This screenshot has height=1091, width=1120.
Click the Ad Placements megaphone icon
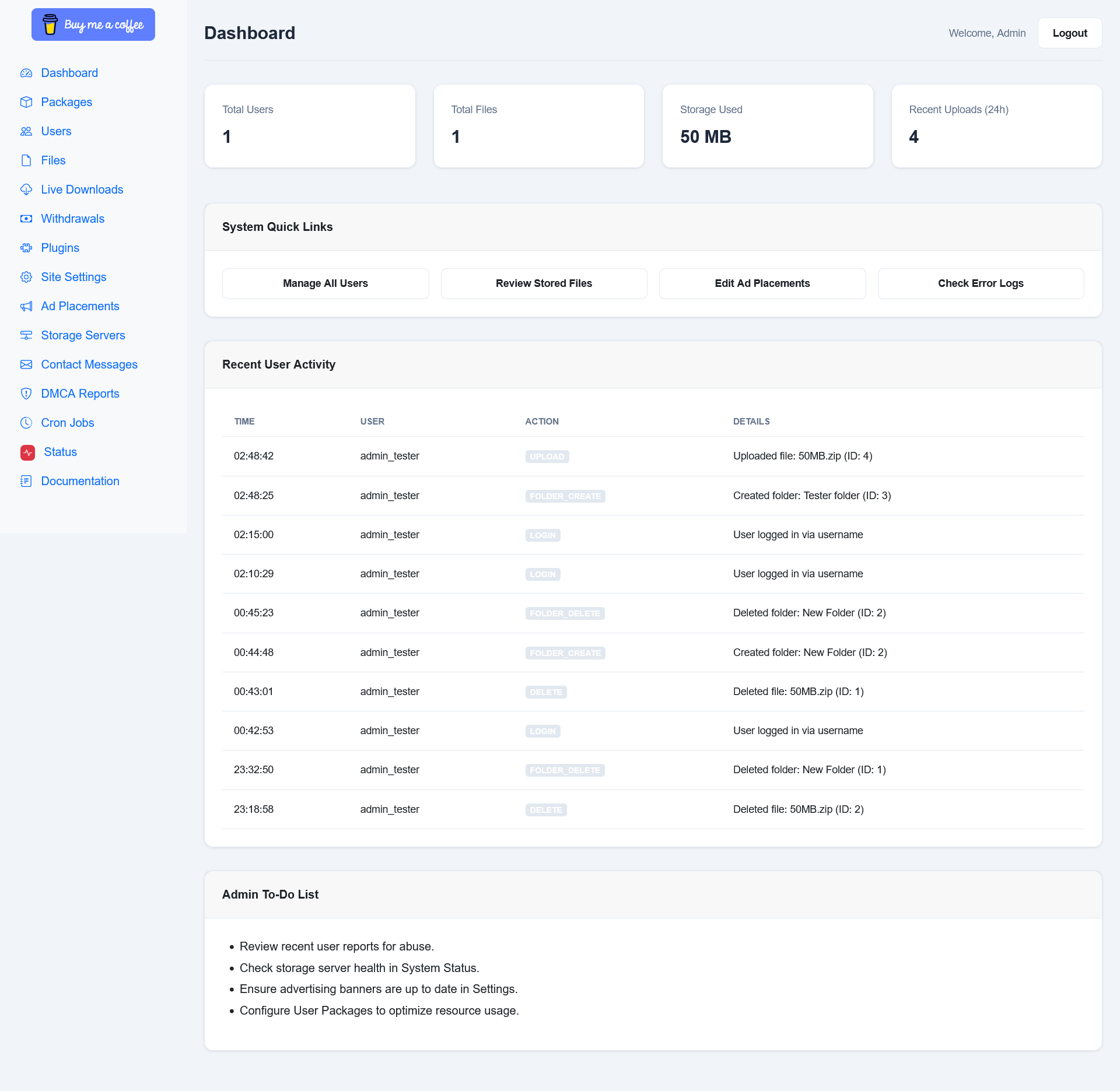[26, 306]
